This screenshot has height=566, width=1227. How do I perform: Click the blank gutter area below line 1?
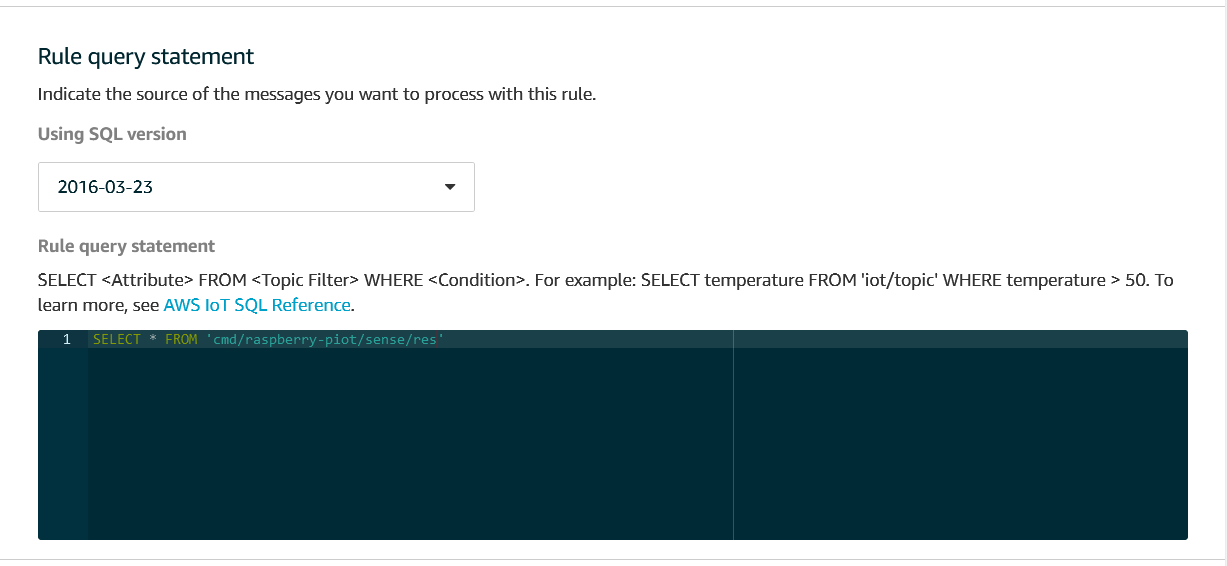63,444
